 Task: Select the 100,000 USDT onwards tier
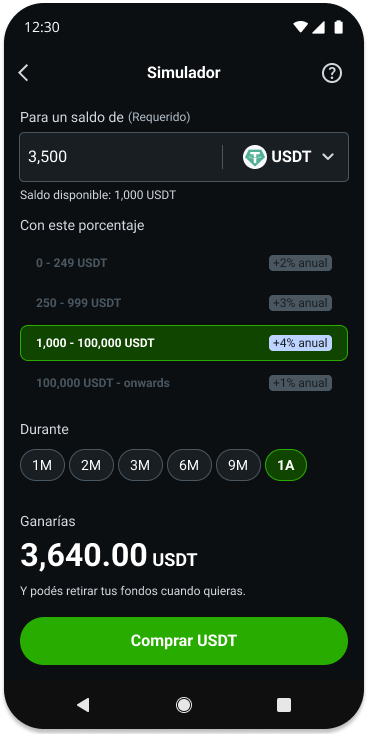[184, 383]
